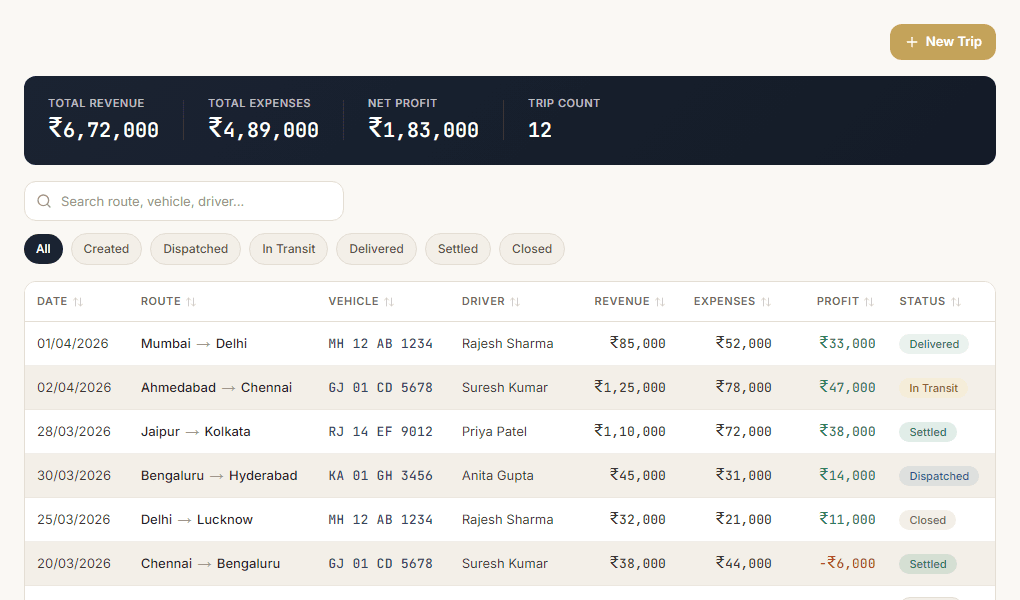Click vehicle KA 01 GH 3456

(381, 476)
